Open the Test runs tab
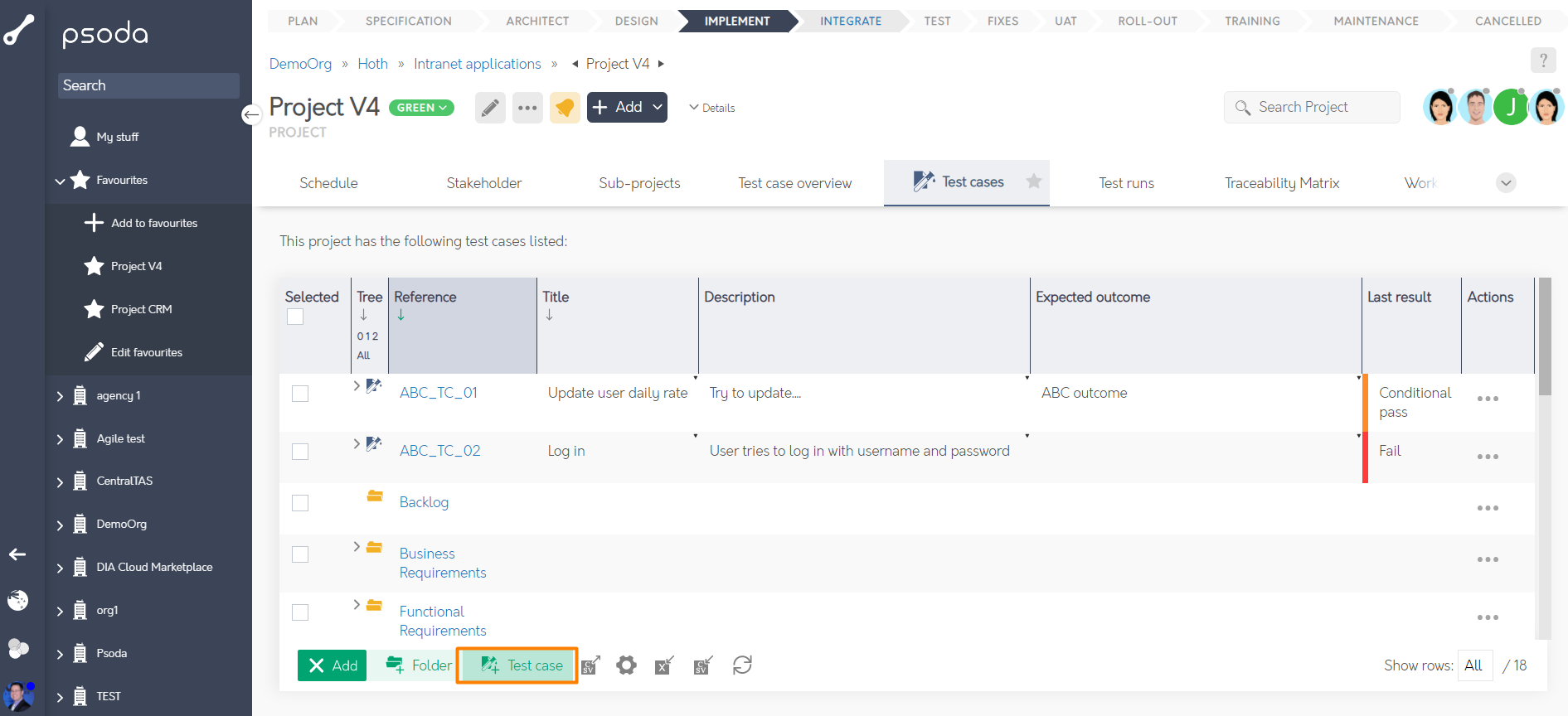 coord(1126,183)
